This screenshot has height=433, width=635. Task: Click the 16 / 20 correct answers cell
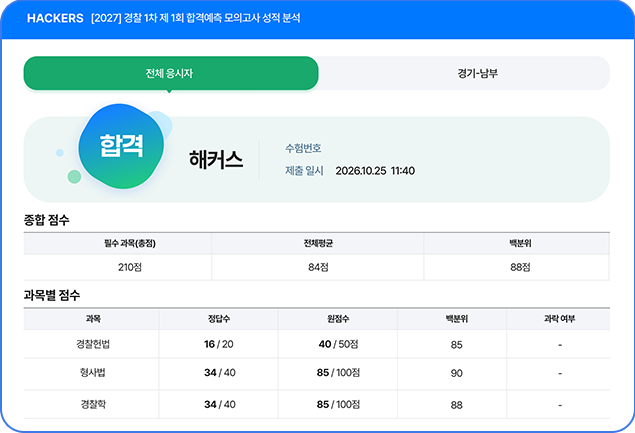[219, 344]
